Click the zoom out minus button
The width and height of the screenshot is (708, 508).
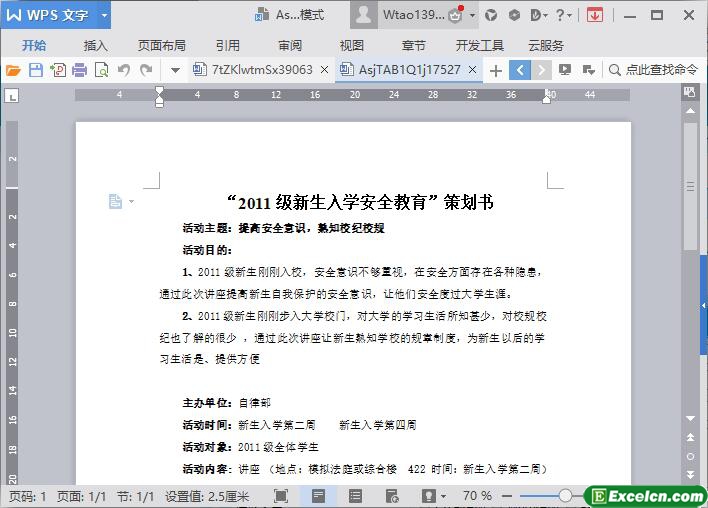pyautogui.click(x=508, y=496)
